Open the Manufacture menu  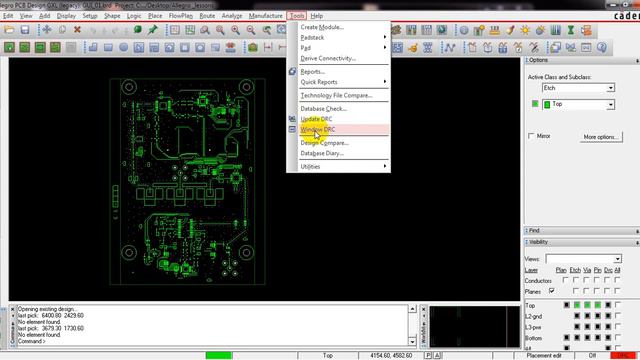[x=266, y=16]
